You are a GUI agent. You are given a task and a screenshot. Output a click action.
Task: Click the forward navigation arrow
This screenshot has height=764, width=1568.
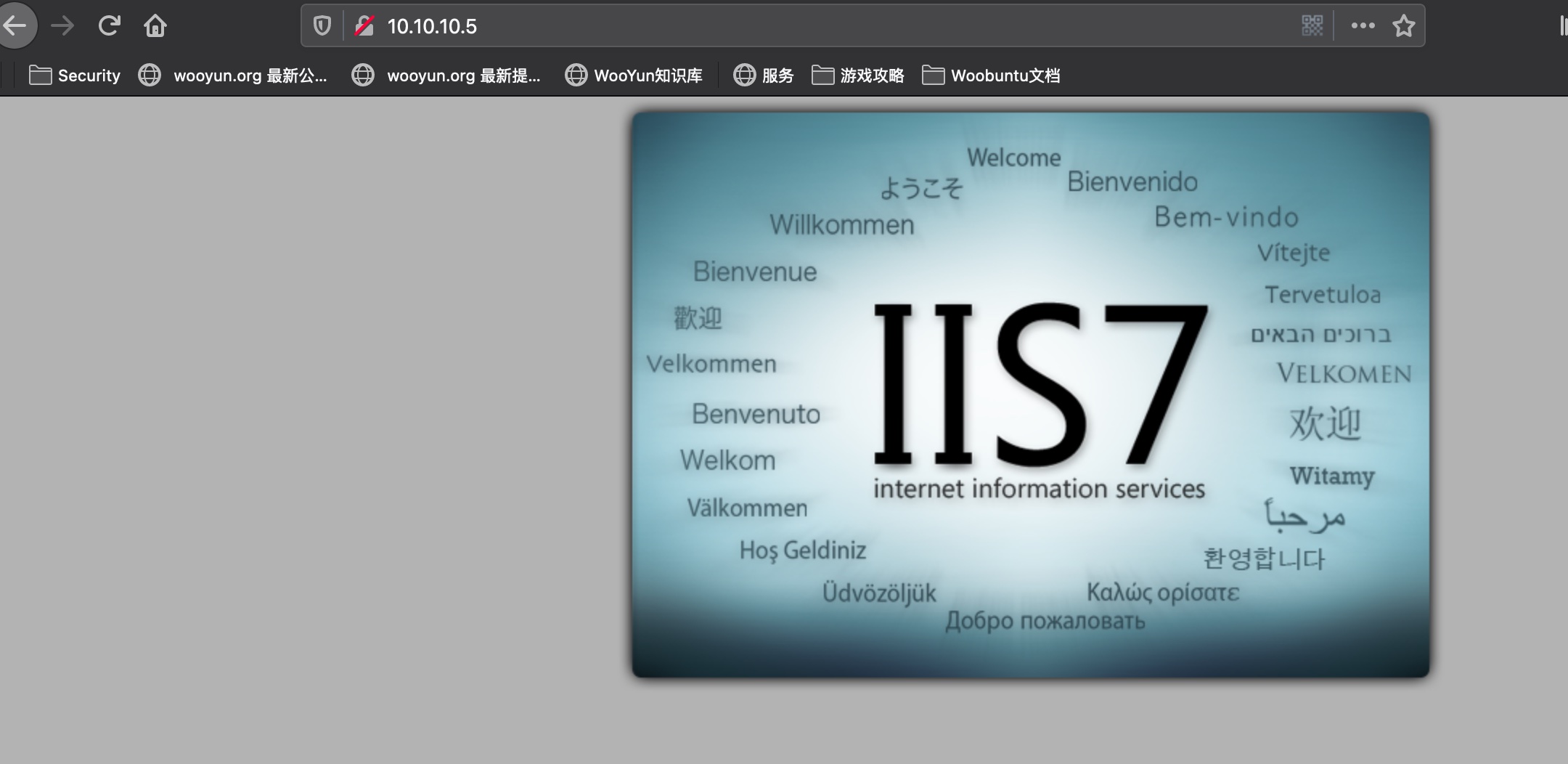[x=62, y=26]
